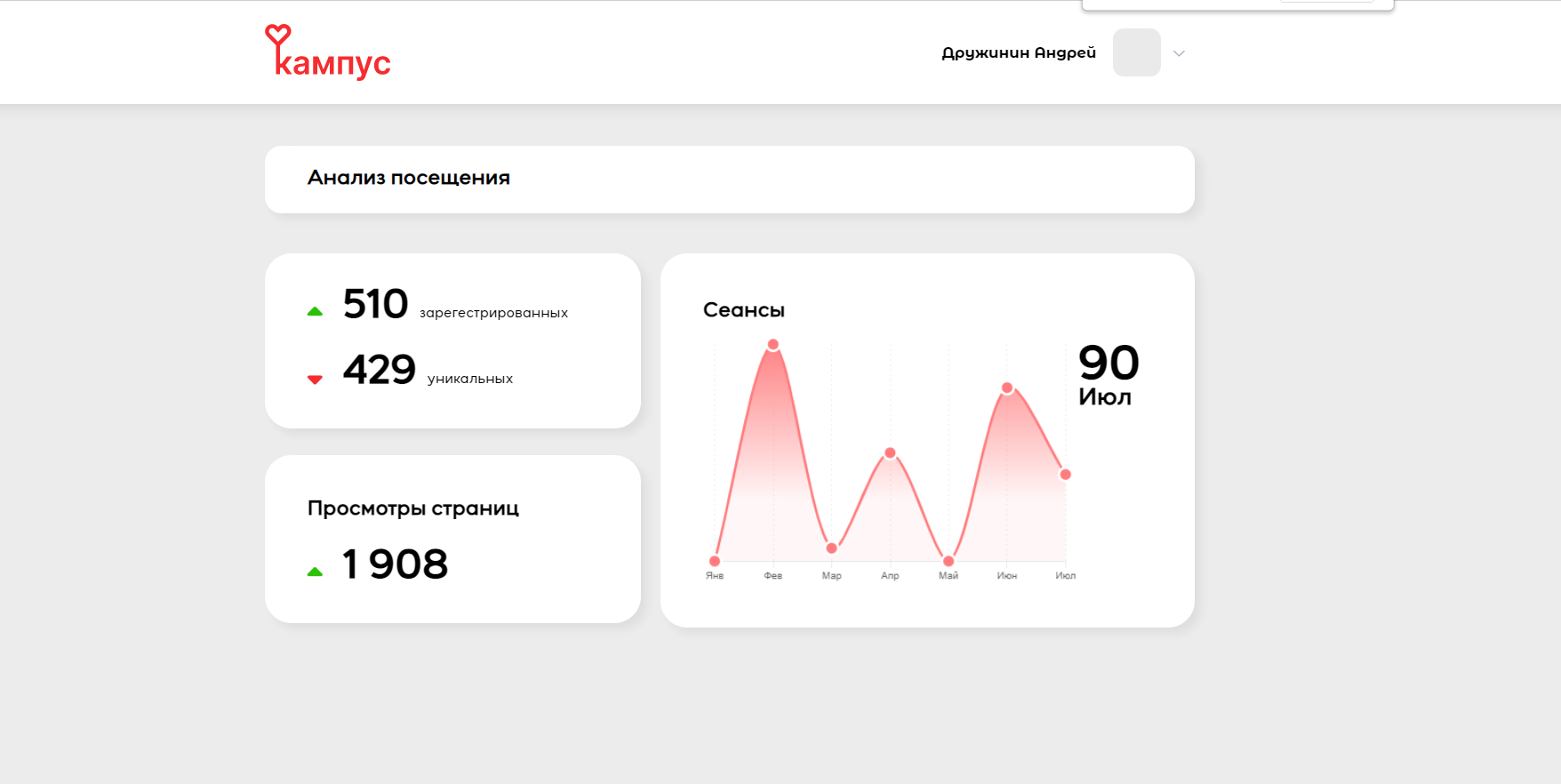1561x784 pixels.
Task: Click the red down arrow beside 429
Action: click(315, 380)
